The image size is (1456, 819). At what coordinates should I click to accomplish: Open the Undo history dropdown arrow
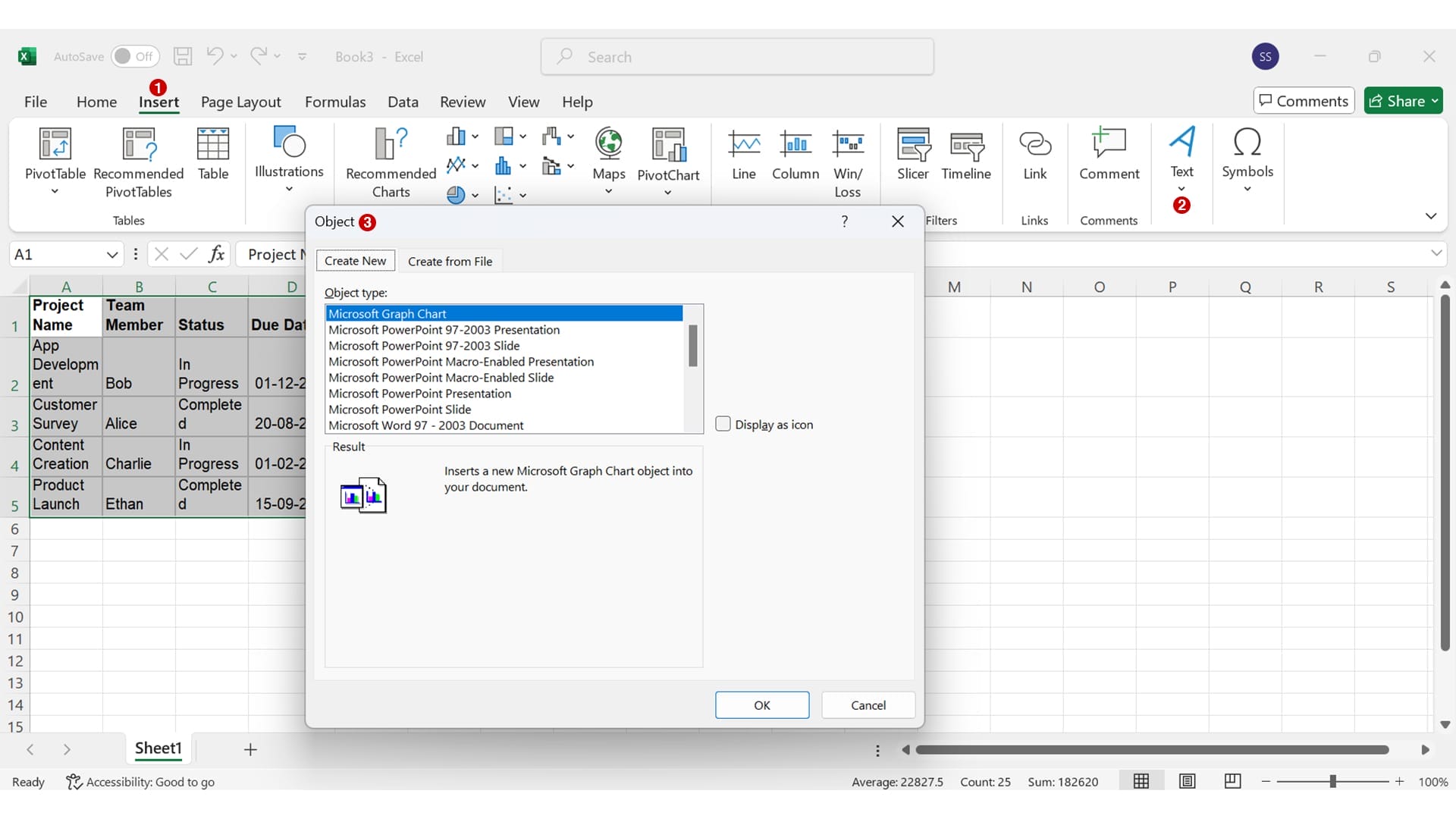(234, 56)
